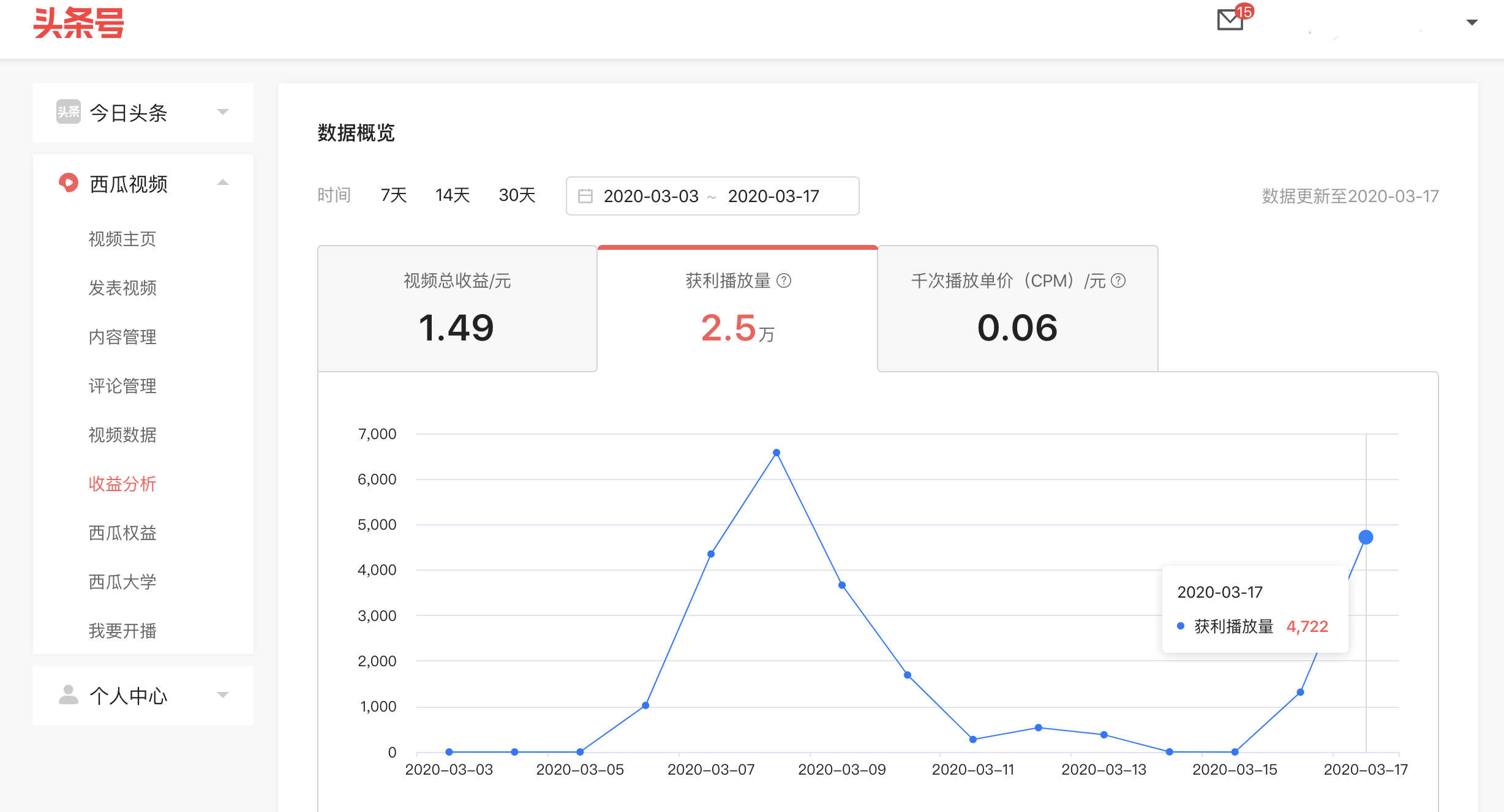Screen dimensions: 1504x812
Task: Show help for 获利播放量 question mark
Action: point(784,280)
